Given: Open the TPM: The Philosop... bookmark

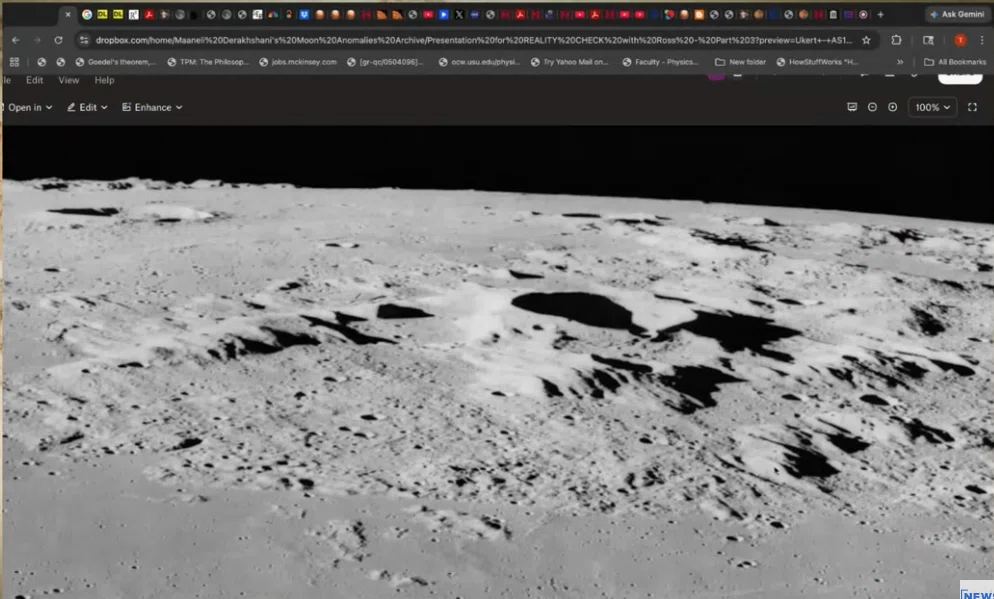Looking at the screenshot, I should pyautogui.click(x=209, y=62).
